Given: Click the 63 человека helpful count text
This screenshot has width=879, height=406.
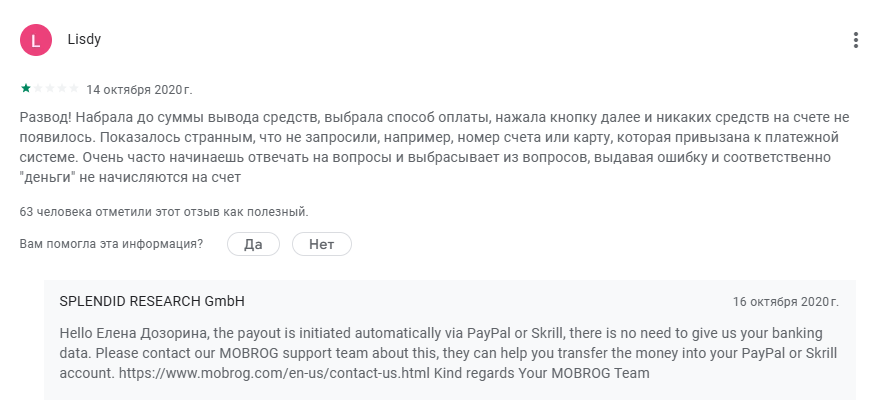Looking at the screenshot, I should pos(164,212).
